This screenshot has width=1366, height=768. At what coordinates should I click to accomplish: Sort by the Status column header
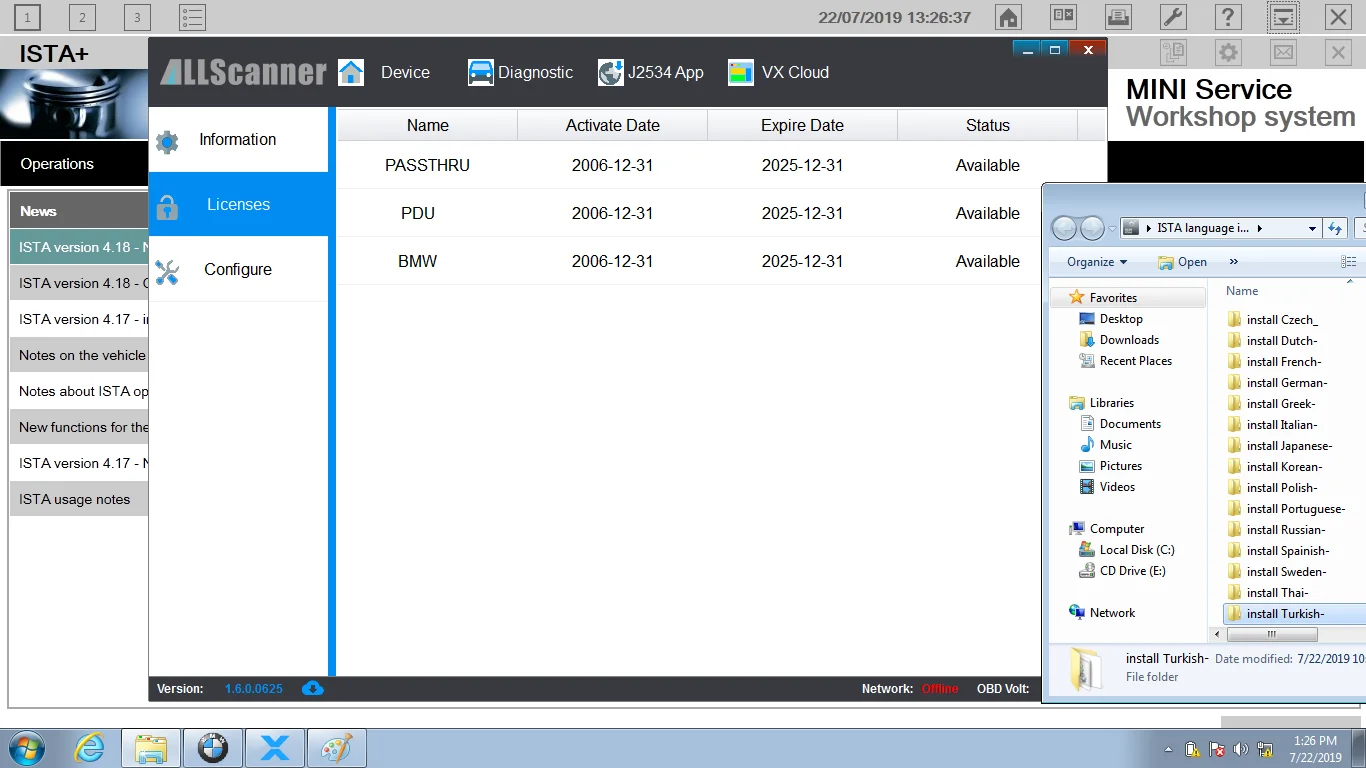[987, 125]
